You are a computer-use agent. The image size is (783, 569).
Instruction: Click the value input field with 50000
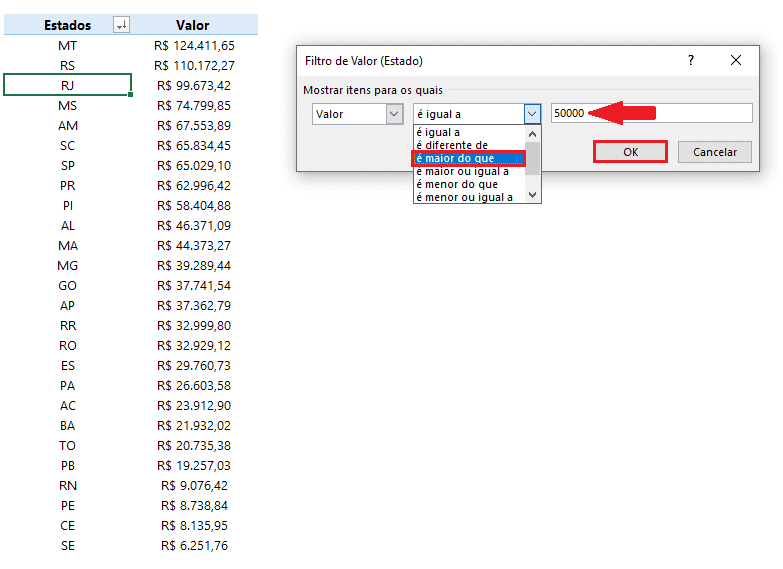(650, 114)
